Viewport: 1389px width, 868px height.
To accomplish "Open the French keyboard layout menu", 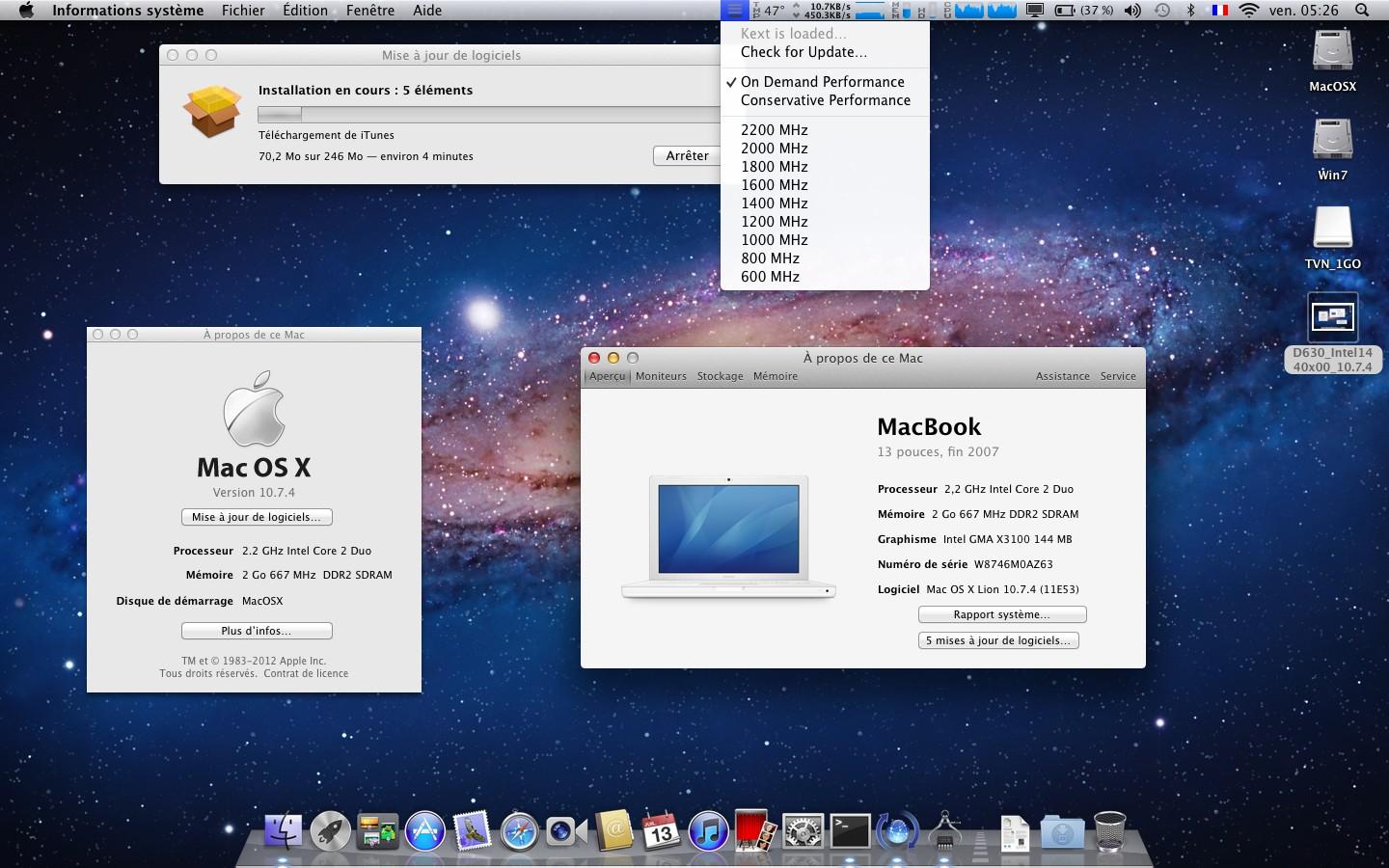I will pyautogui.click(x=1220, y=11).
